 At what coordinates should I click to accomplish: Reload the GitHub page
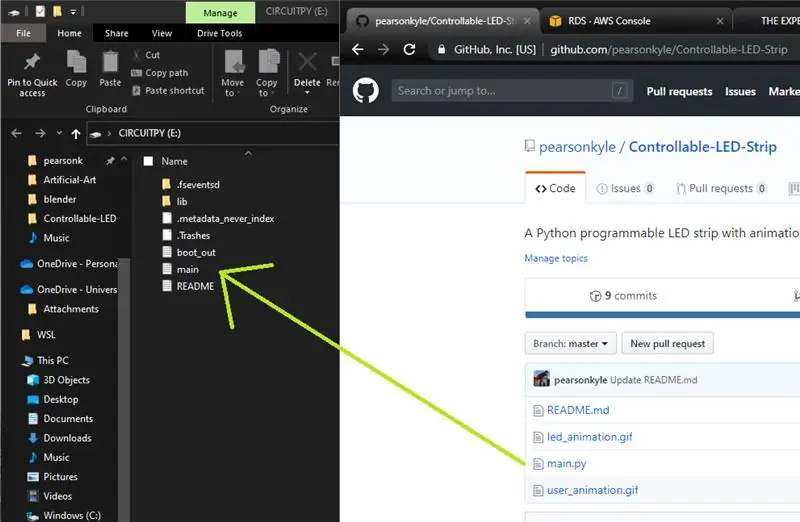pos(409,49)
